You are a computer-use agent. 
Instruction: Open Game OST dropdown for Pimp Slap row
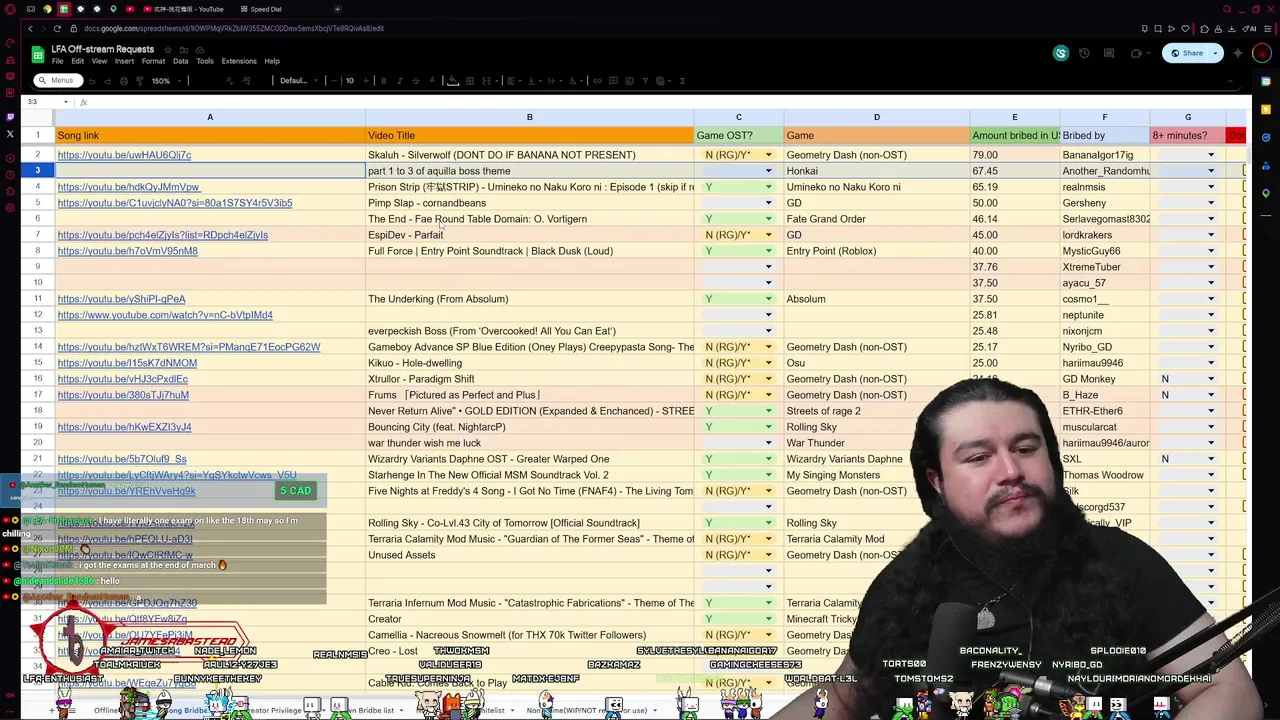coord(769,203)
